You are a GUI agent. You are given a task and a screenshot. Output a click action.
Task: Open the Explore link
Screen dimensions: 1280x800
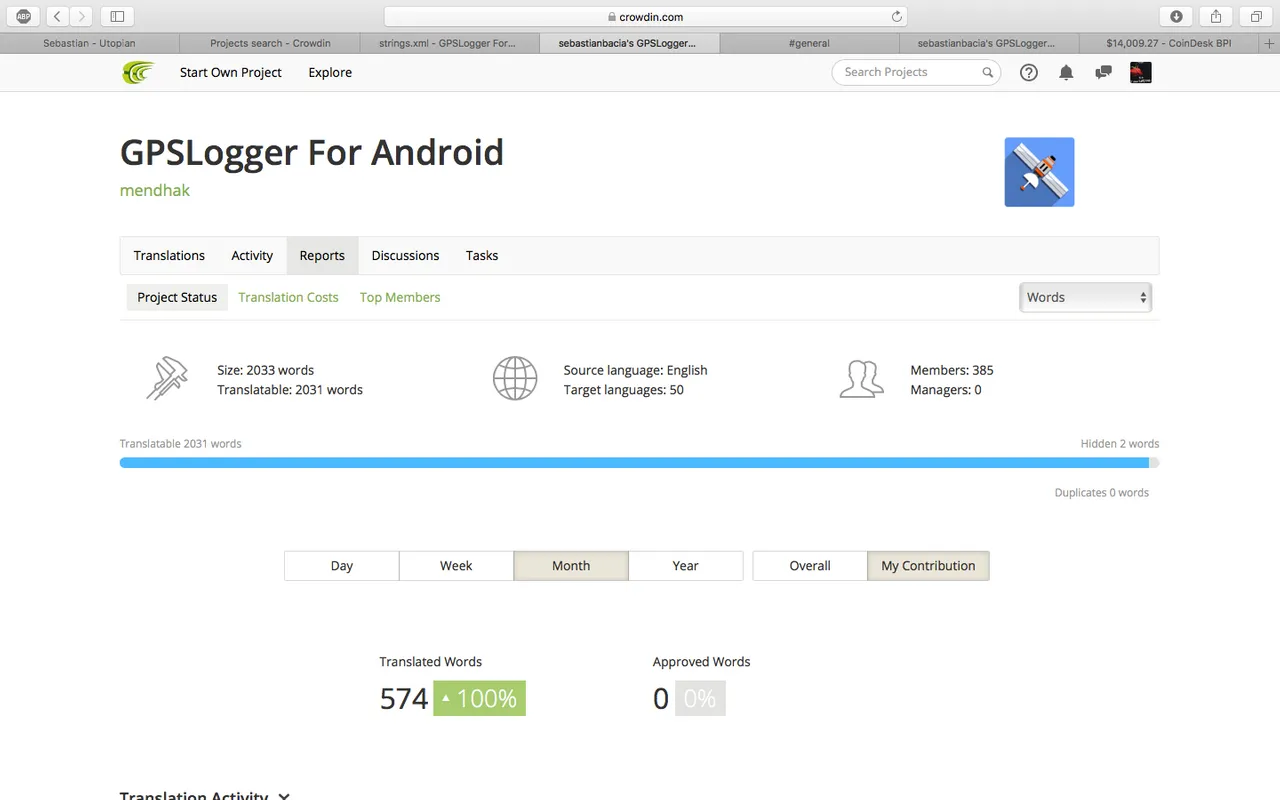point(330,72)
